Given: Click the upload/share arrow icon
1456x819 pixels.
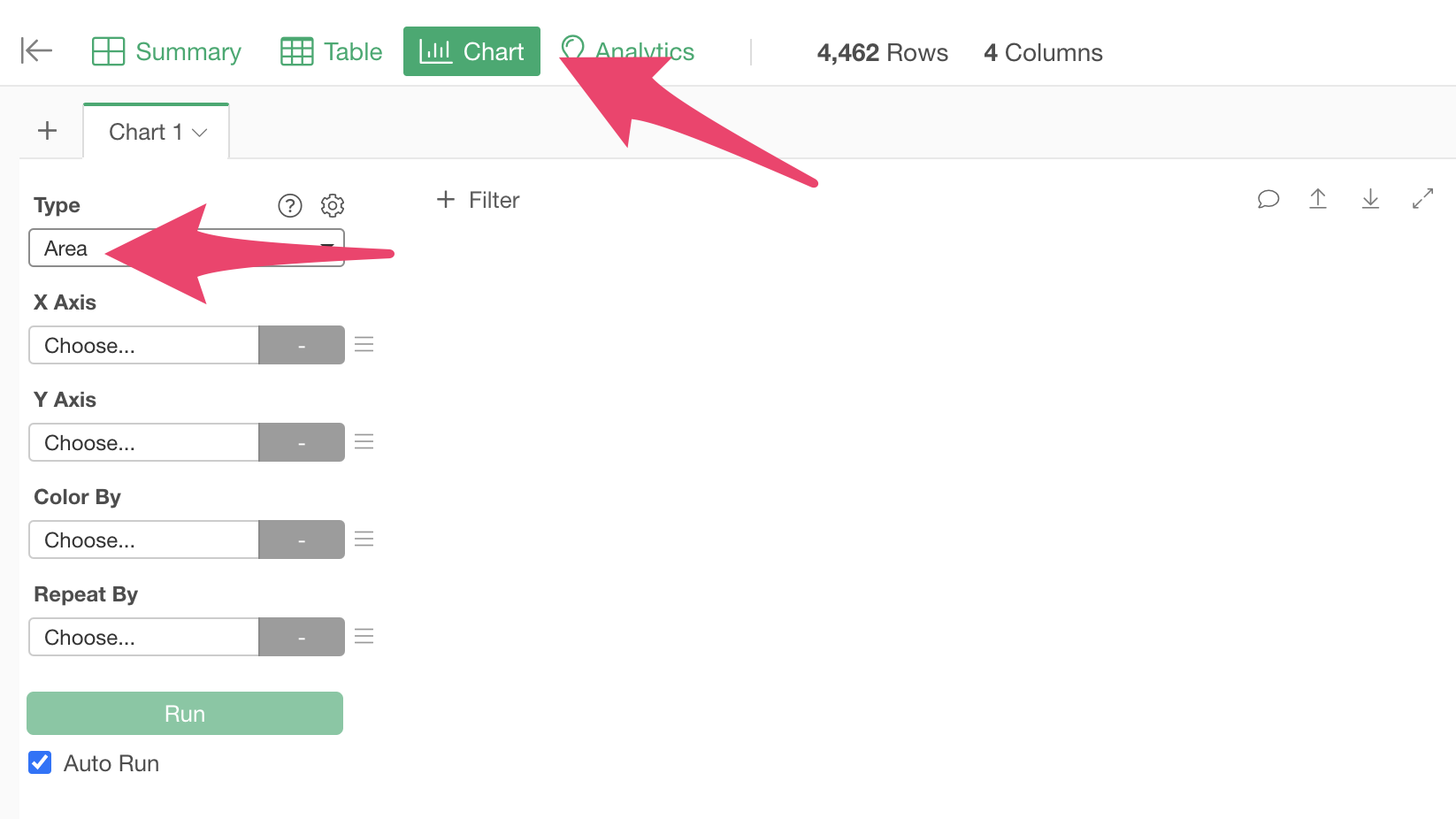Looking at the screenshot, I should coord(1318,199).
